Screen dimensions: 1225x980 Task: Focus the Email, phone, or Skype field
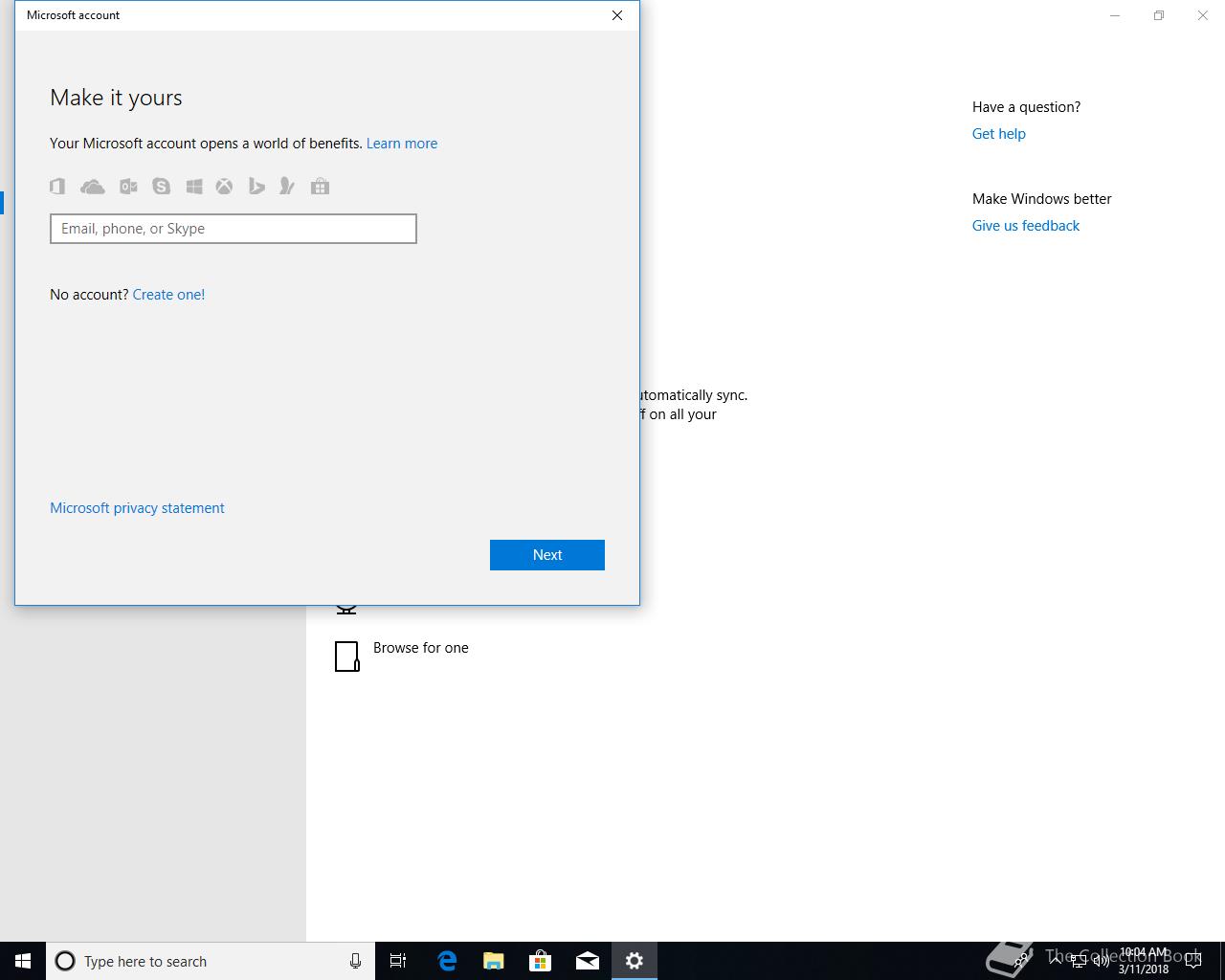[x=234, y=229]
